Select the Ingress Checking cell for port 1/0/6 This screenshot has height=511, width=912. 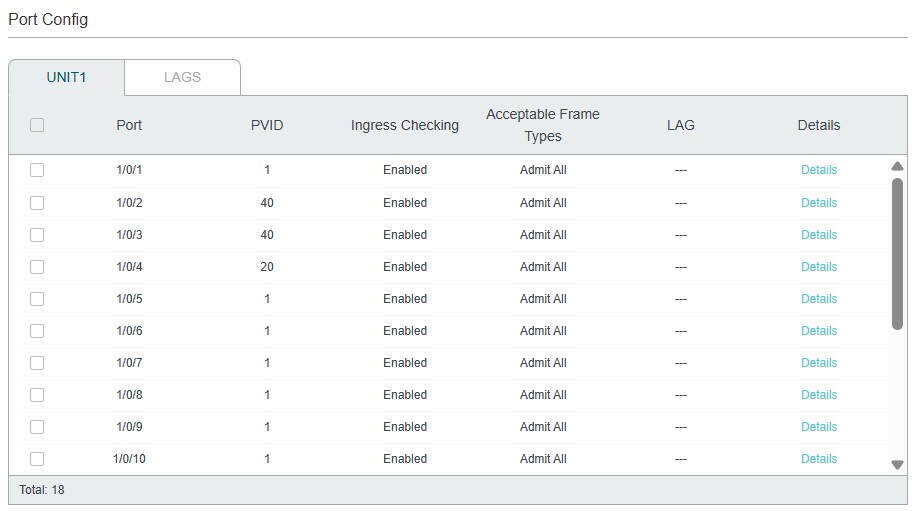[405, 331]
